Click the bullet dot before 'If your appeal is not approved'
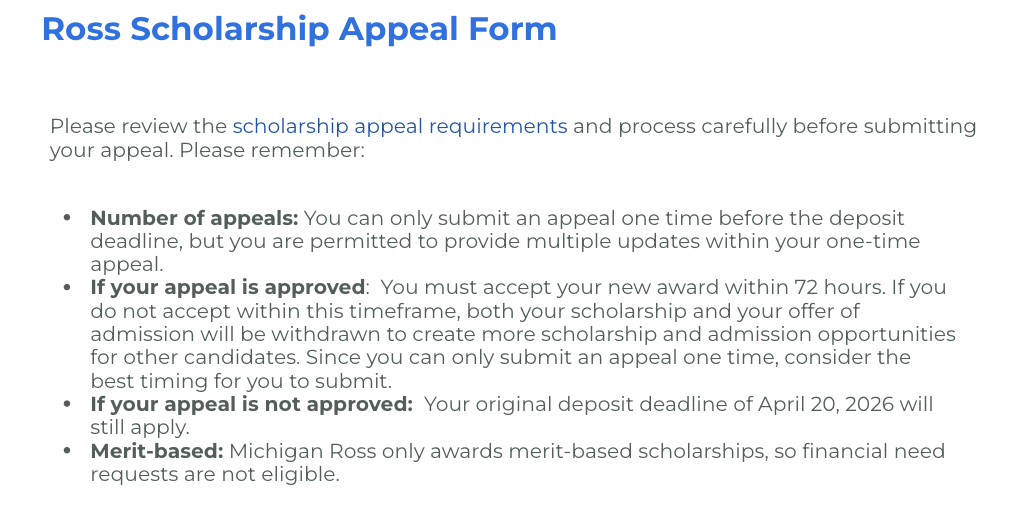Image resolution: width=1012 pixels, height=506 pixels. [67, 404]
